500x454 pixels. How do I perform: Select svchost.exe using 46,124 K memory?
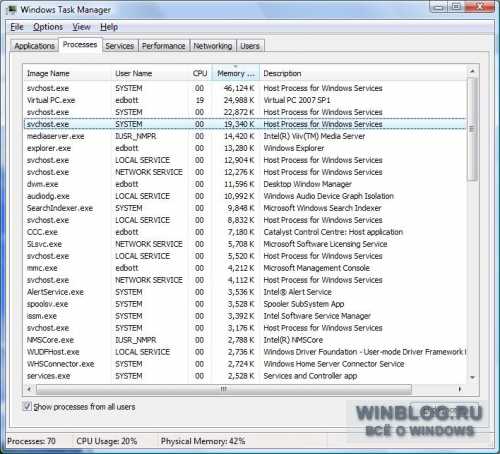point(245,88)
